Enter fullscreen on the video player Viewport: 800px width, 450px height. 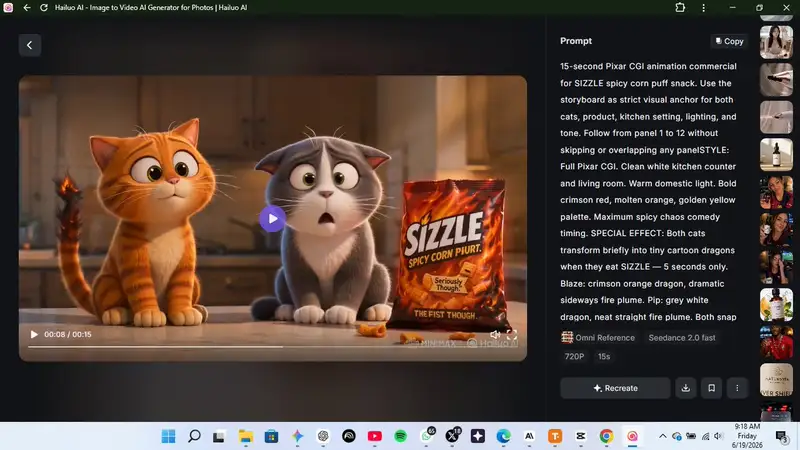coord(512,335)
